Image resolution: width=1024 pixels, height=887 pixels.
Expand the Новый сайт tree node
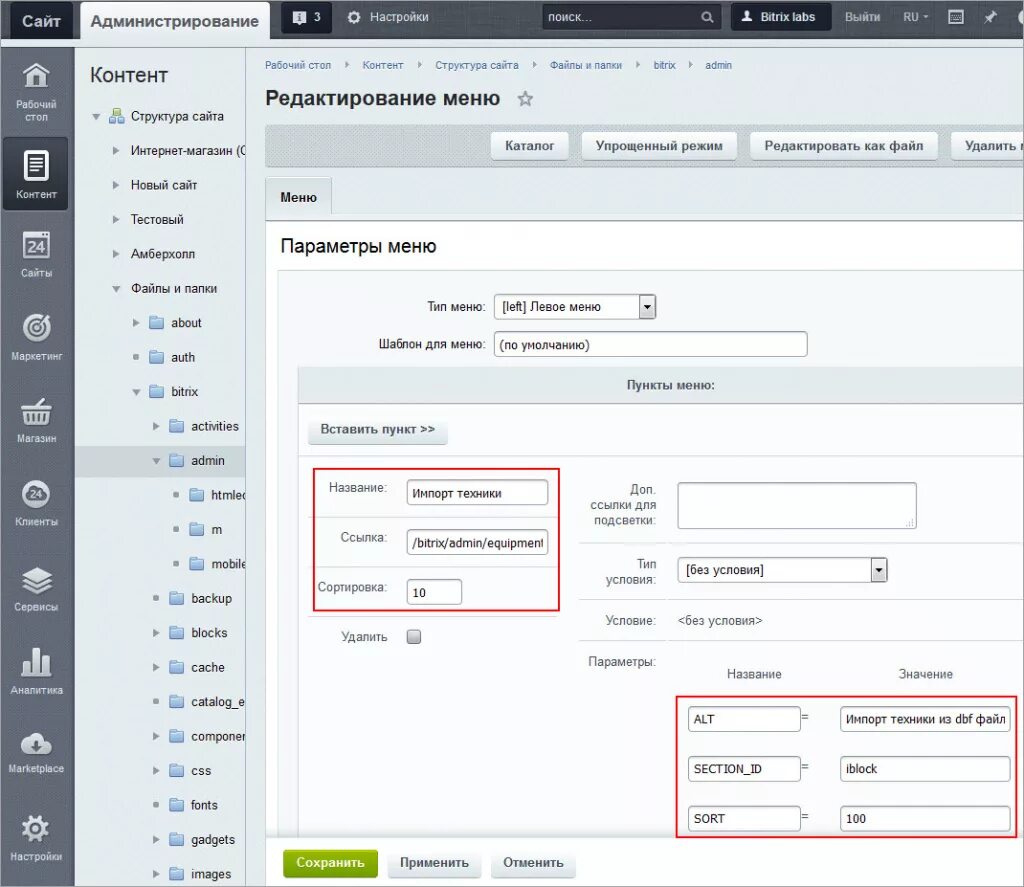pyautogui.click(x=116, y=185)
